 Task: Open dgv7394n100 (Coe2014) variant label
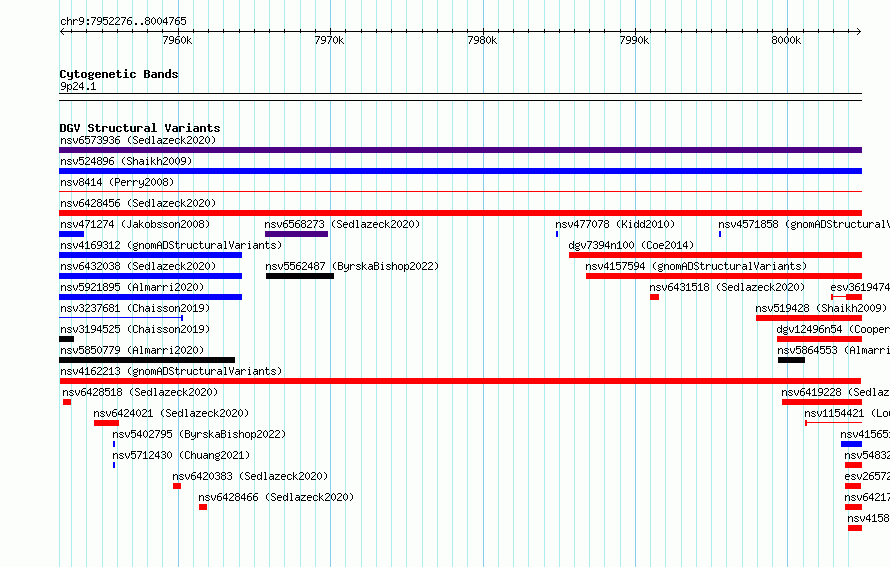pos(631,245)
